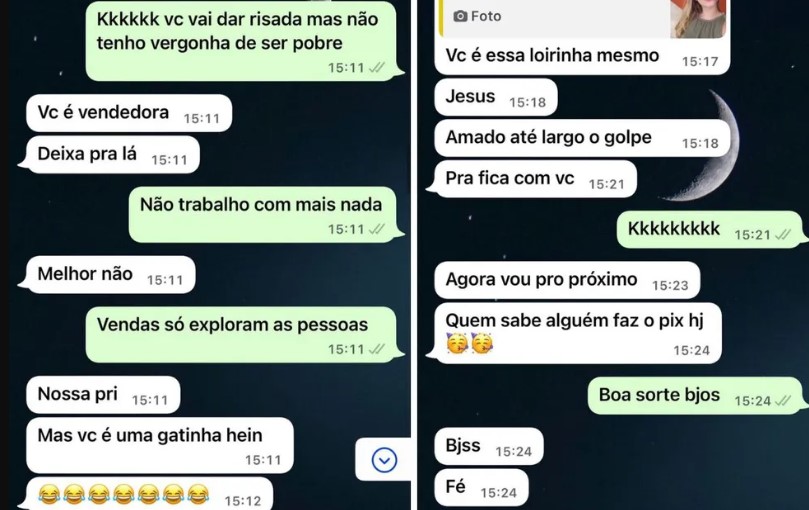
Task: Select the 'Agora vou pro próximo' message
Action: tap(567, 280)
